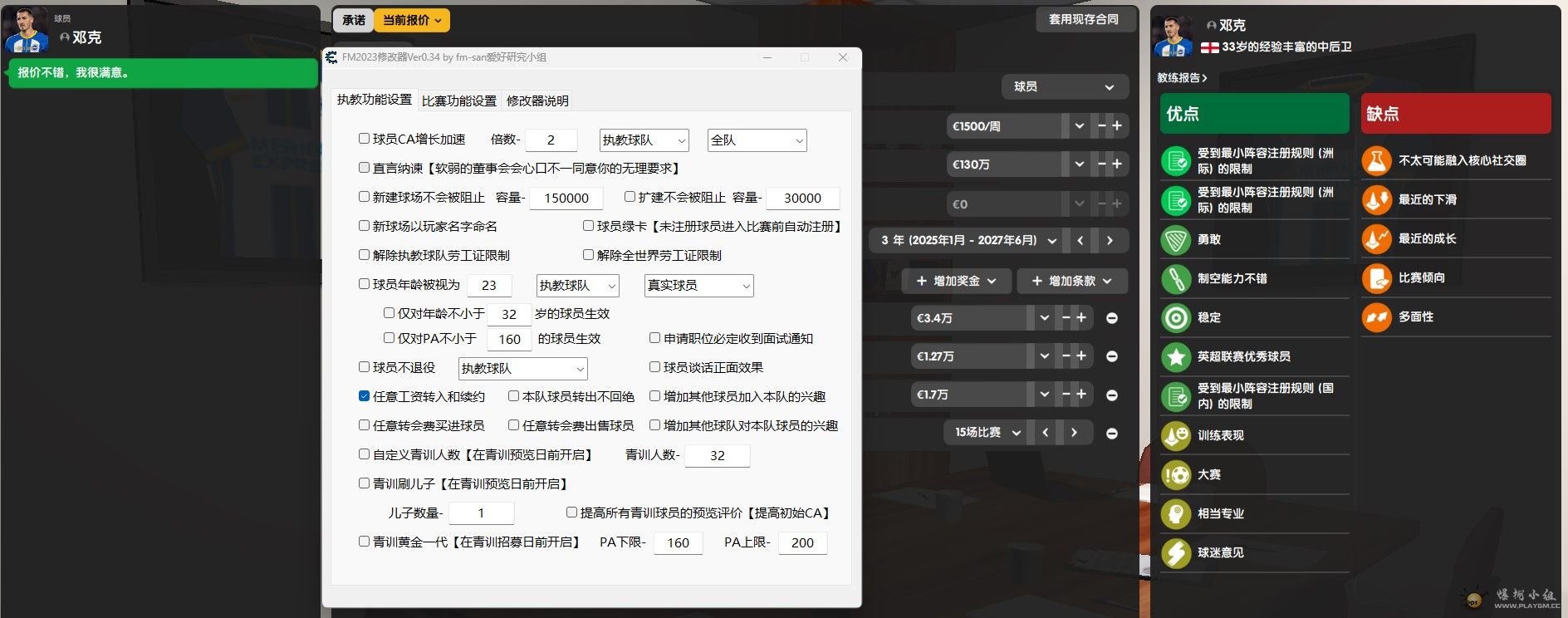Toggle 球员谈话正面效果 checkbox

click(x=654, y=367)
